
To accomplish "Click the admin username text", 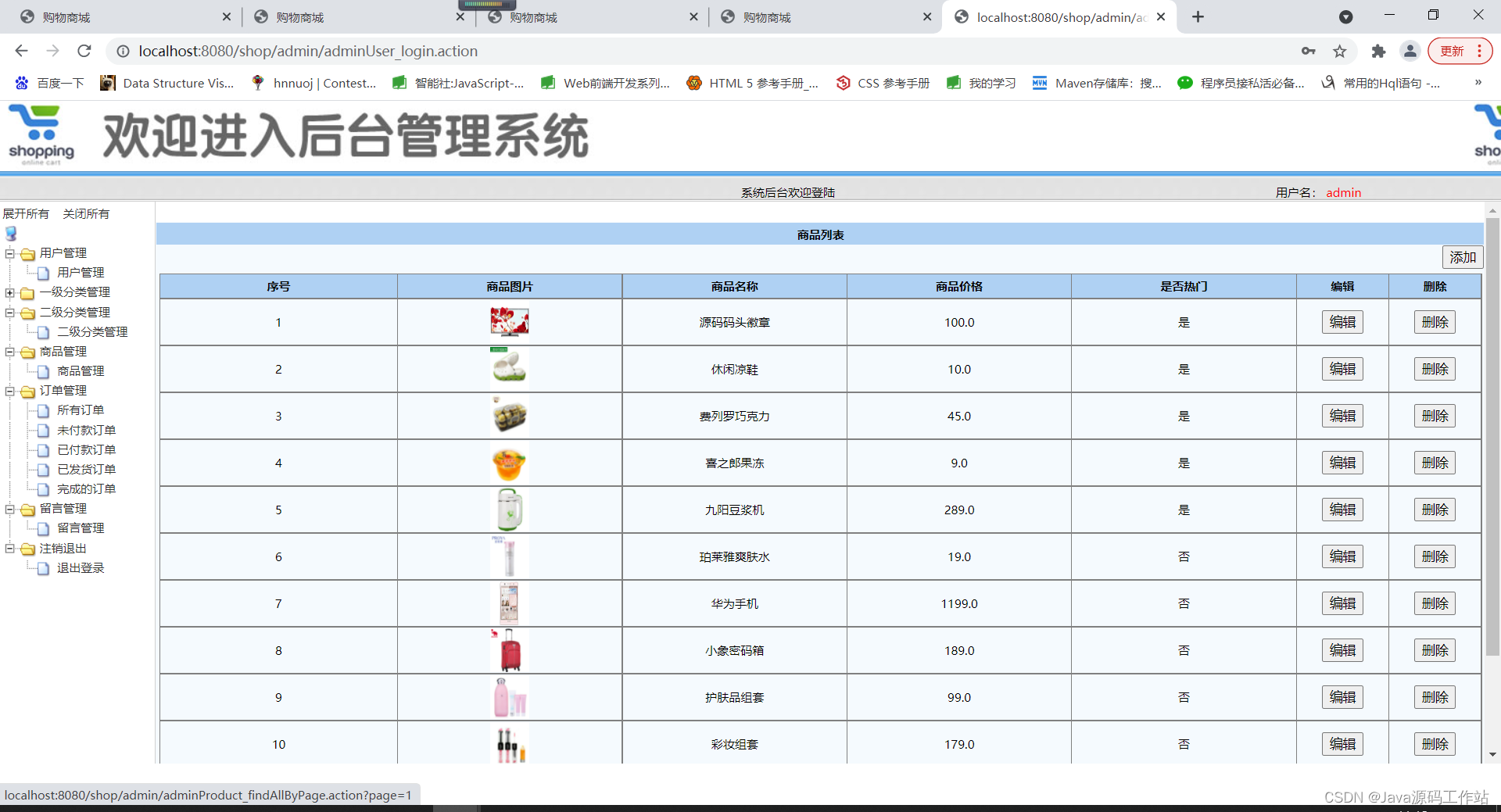I will pos(1343,192).
